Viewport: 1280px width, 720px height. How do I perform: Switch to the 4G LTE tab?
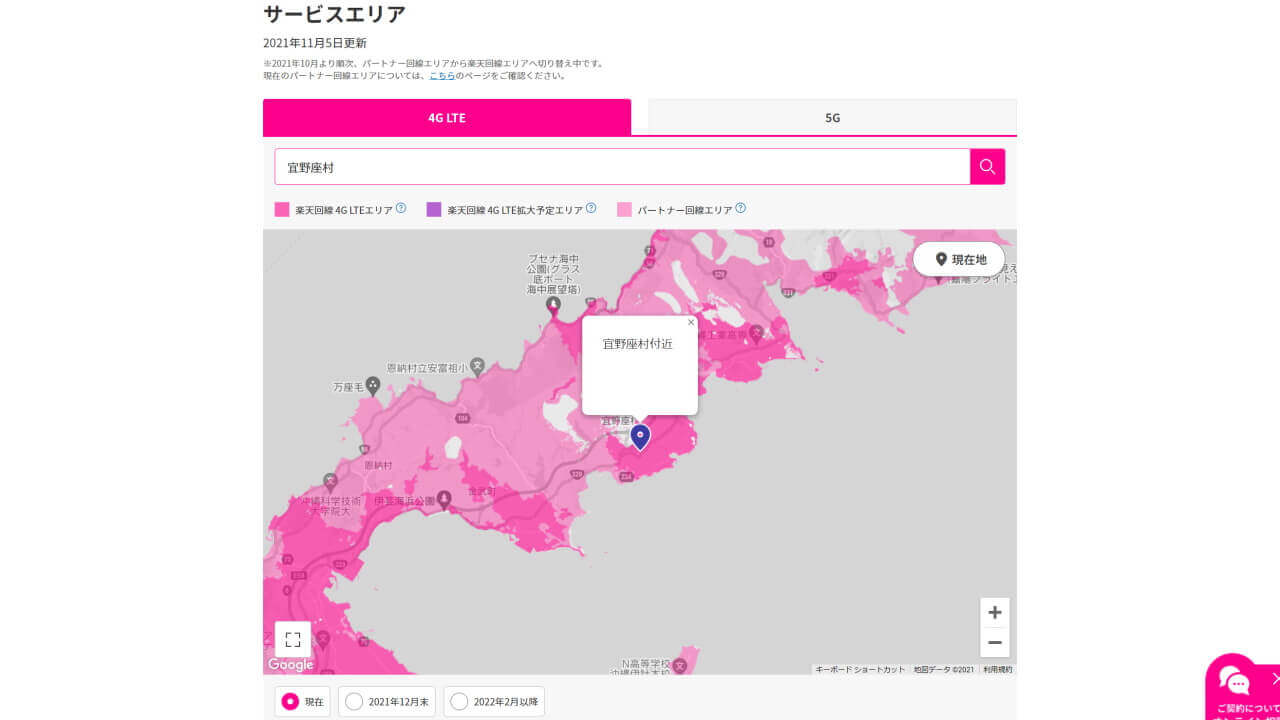(x=447, y=117)
